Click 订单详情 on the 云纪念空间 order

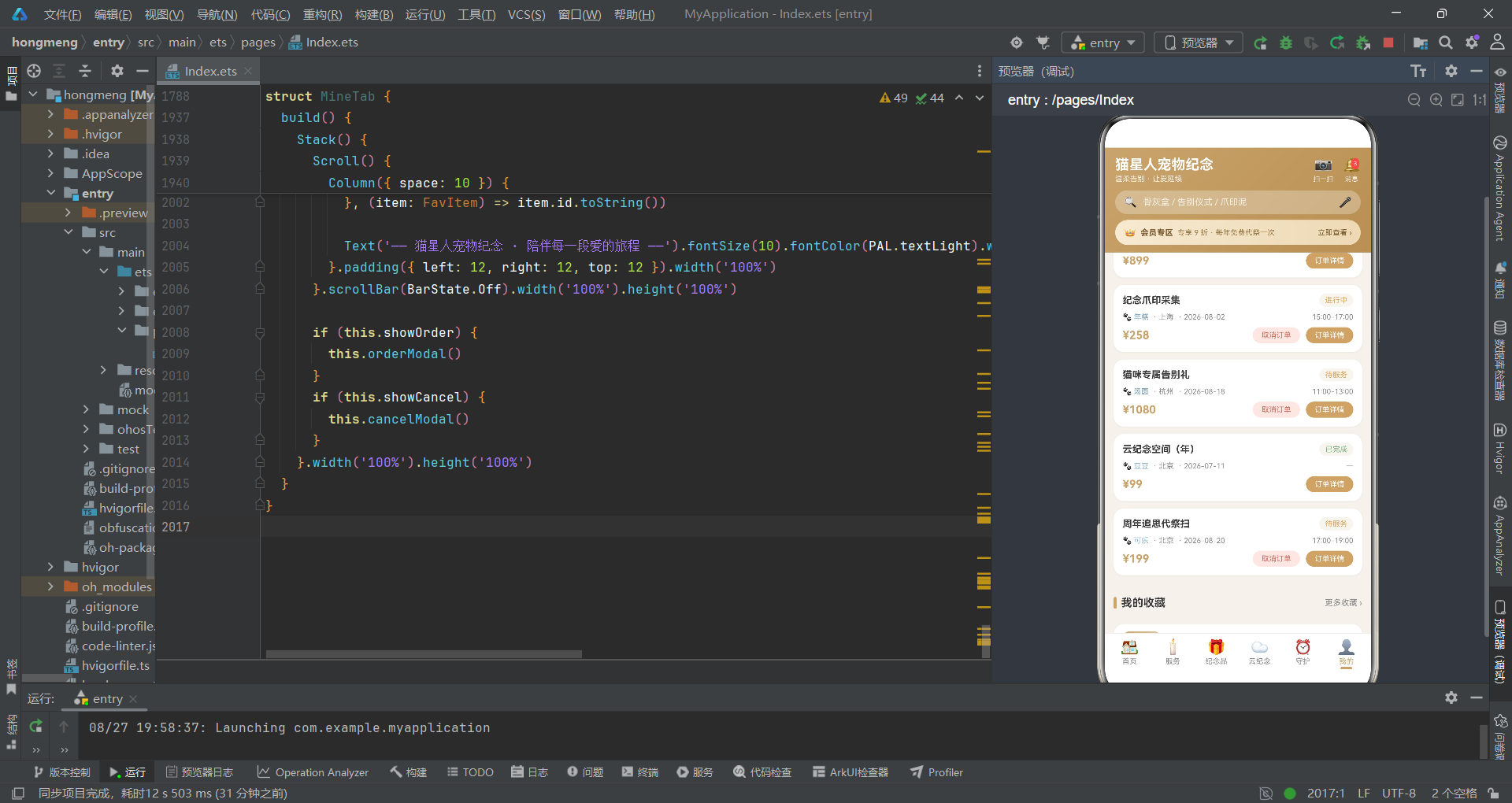click(x=1329, y=484)
